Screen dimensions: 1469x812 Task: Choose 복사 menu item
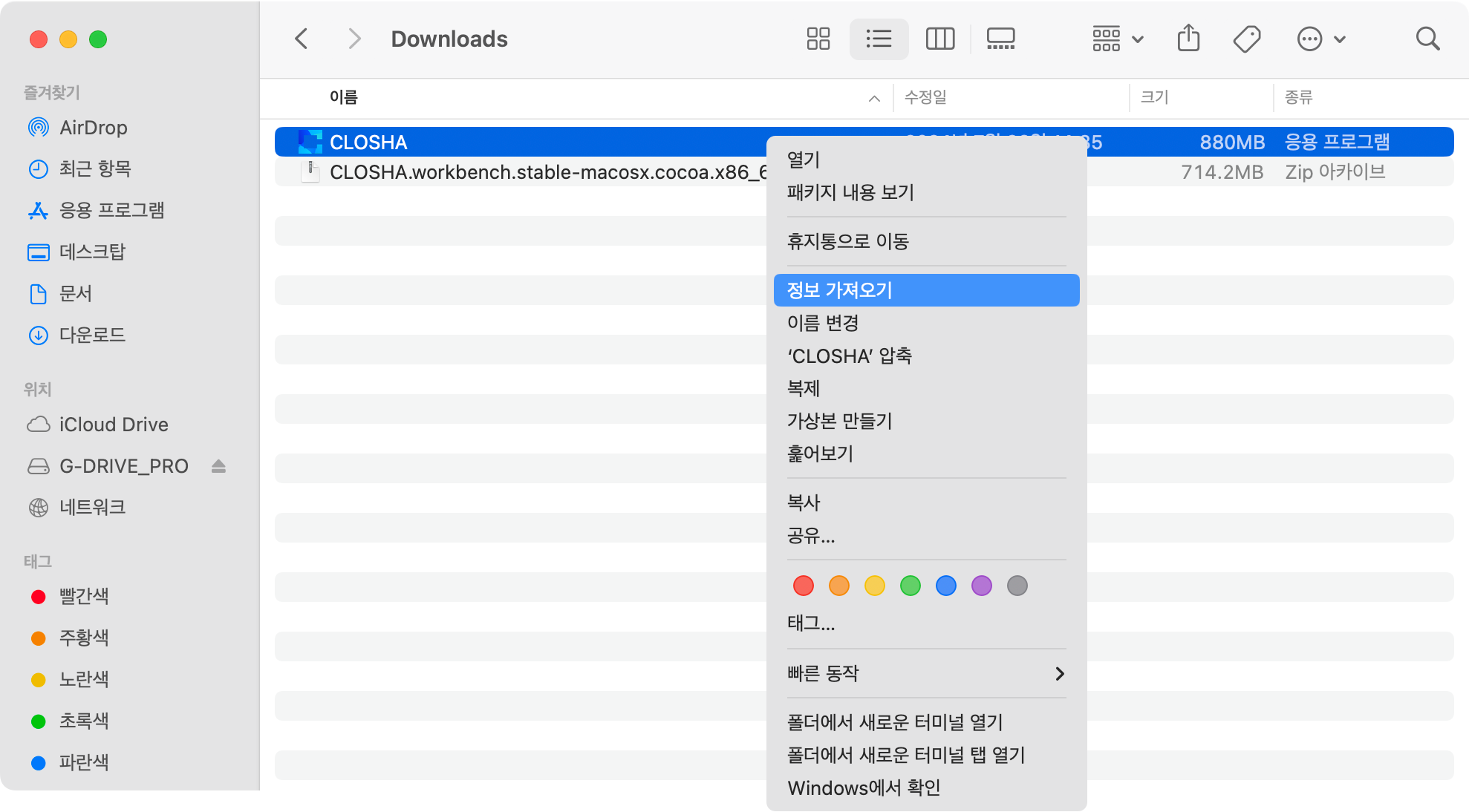[x=926, y=502]
